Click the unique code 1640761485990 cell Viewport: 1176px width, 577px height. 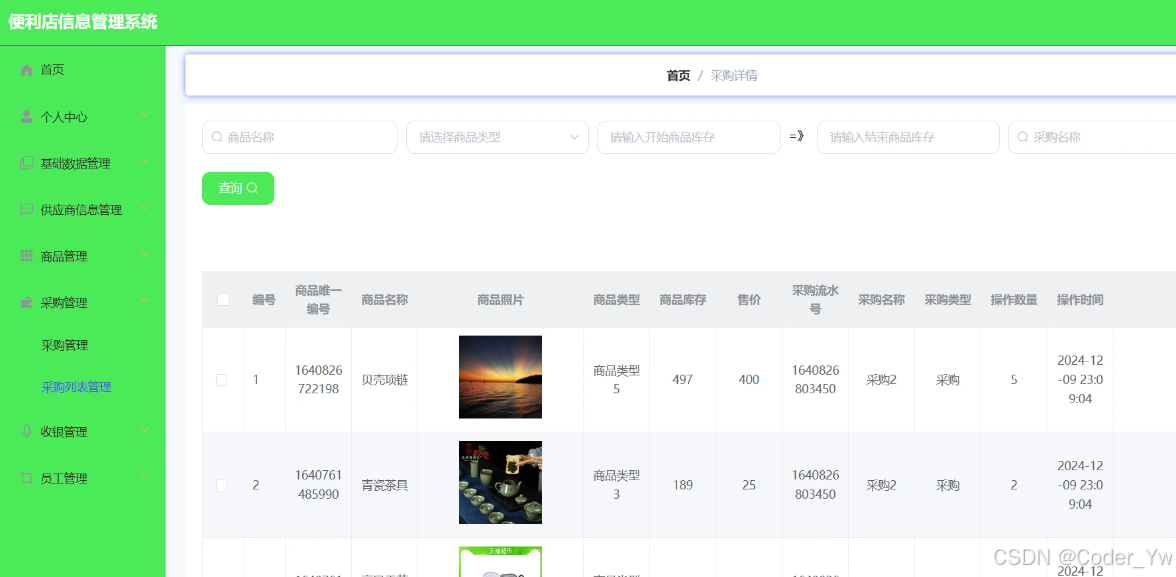(x=318, y=485)
